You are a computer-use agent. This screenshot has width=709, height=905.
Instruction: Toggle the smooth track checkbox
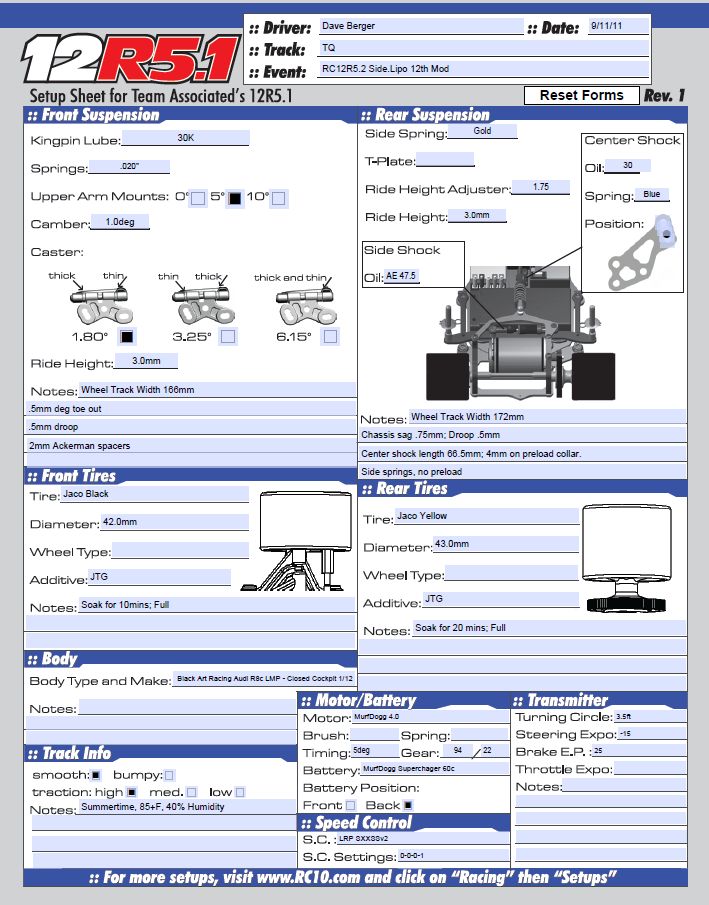96,775
